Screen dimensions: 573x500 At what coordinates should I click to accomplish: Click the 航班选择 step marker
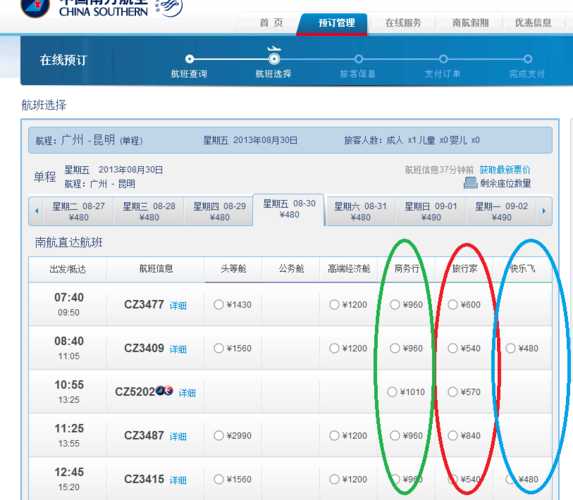click(x=274, y=58)
